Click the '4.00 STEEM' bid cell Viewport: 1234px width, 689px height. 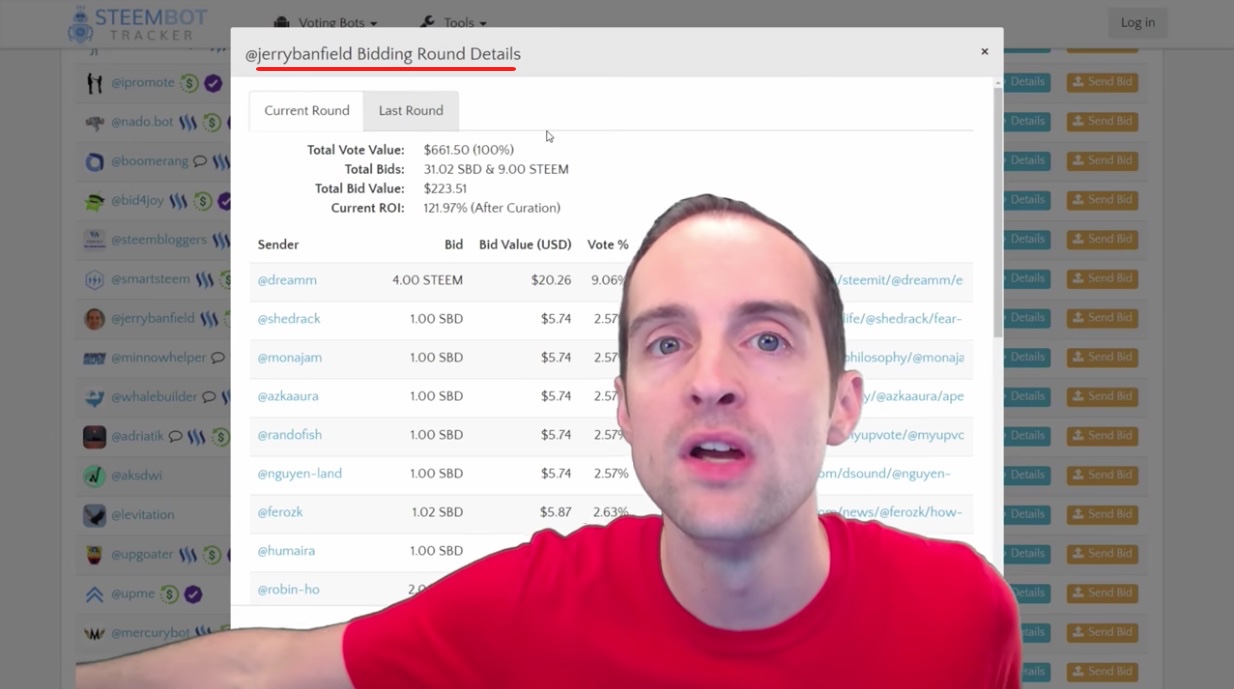coord(427,280)
